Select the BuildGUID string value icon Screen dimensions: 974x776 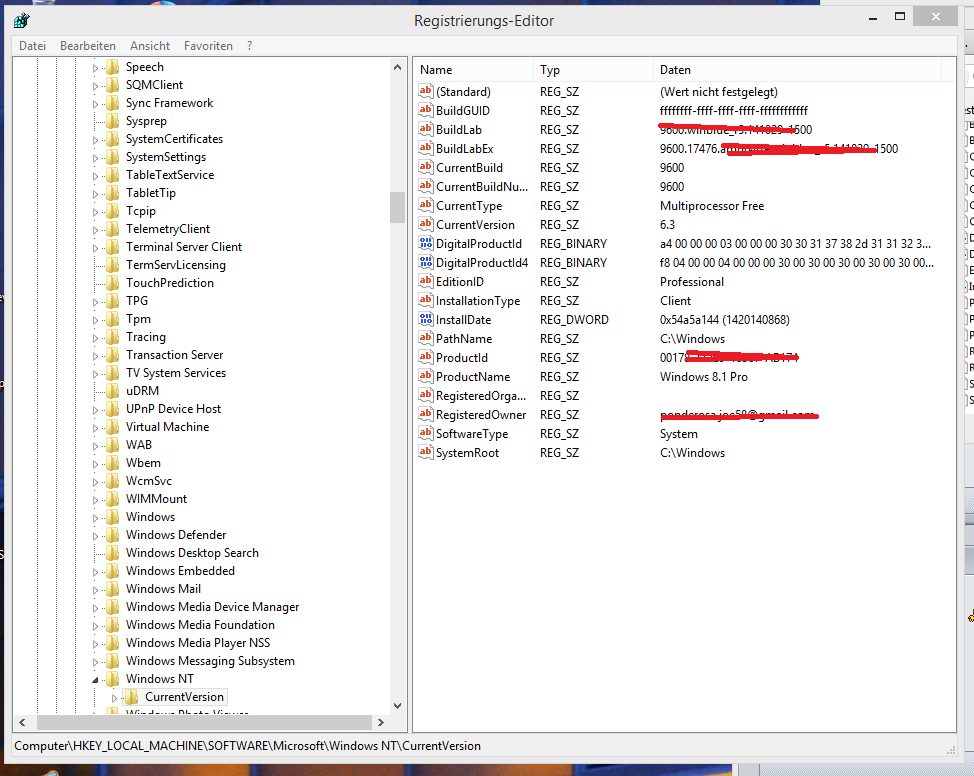[426, 111]
